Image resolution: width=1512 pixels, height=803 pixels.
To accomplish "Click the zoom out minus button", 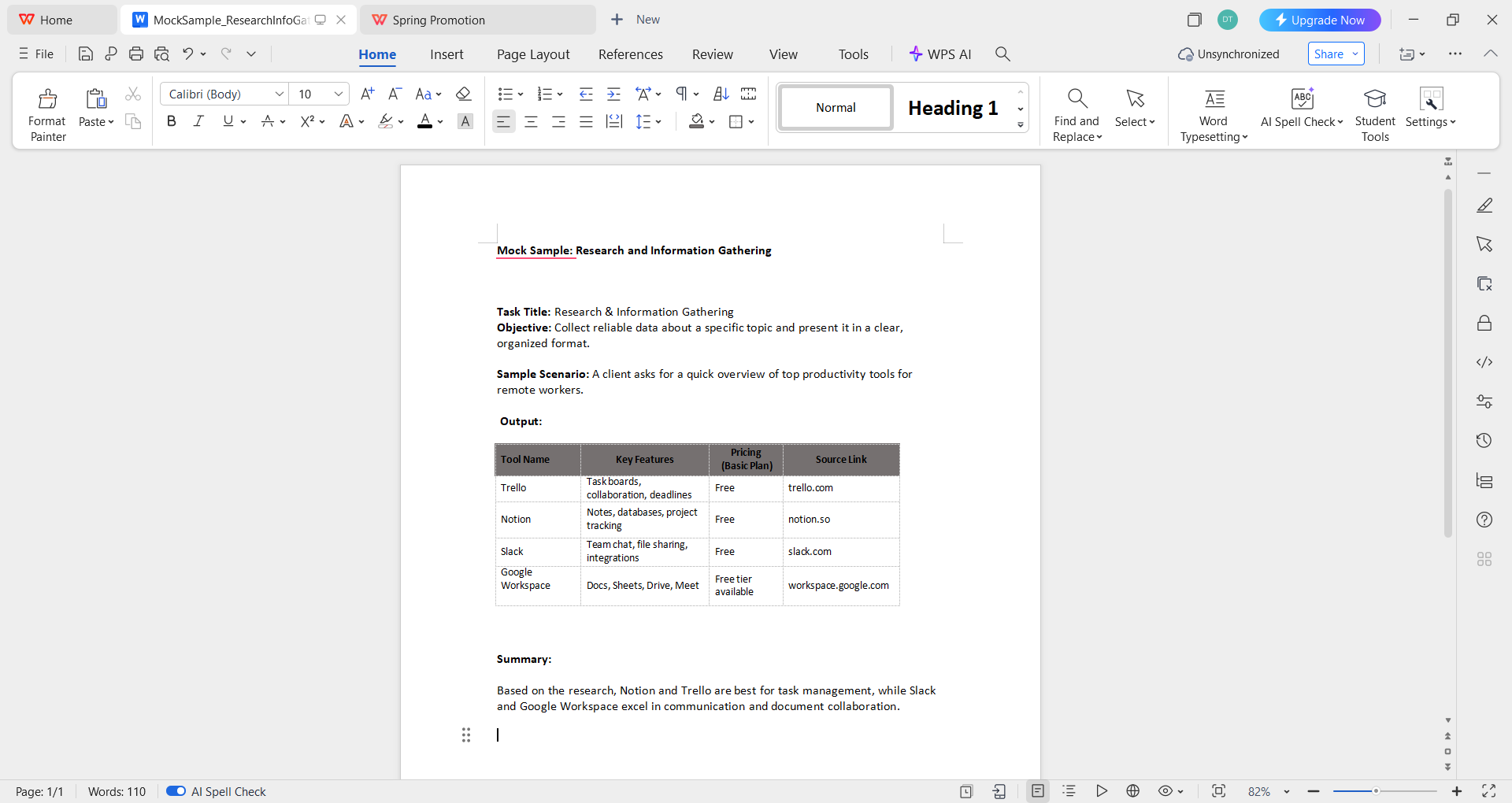I will pos(1314,791).
